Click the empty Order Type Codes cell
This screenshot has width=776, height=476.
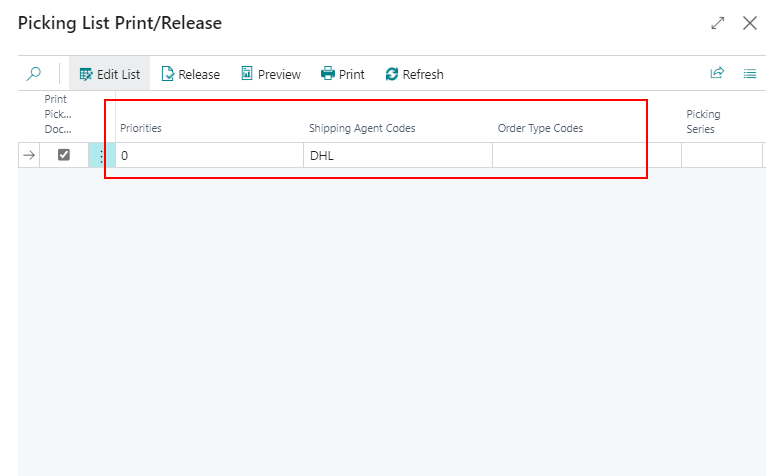click(586, 155)
